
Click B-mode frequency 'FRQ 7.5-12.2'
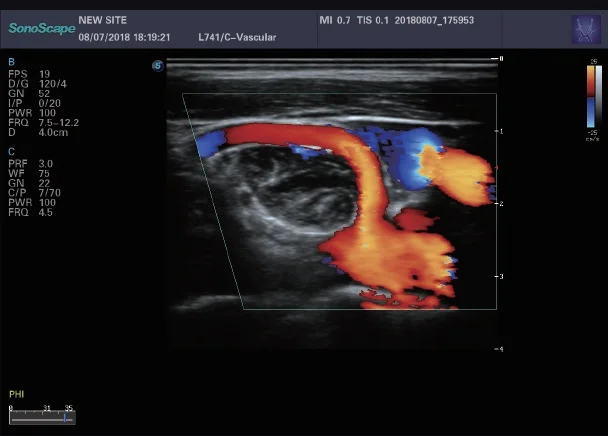click(43, 123)
